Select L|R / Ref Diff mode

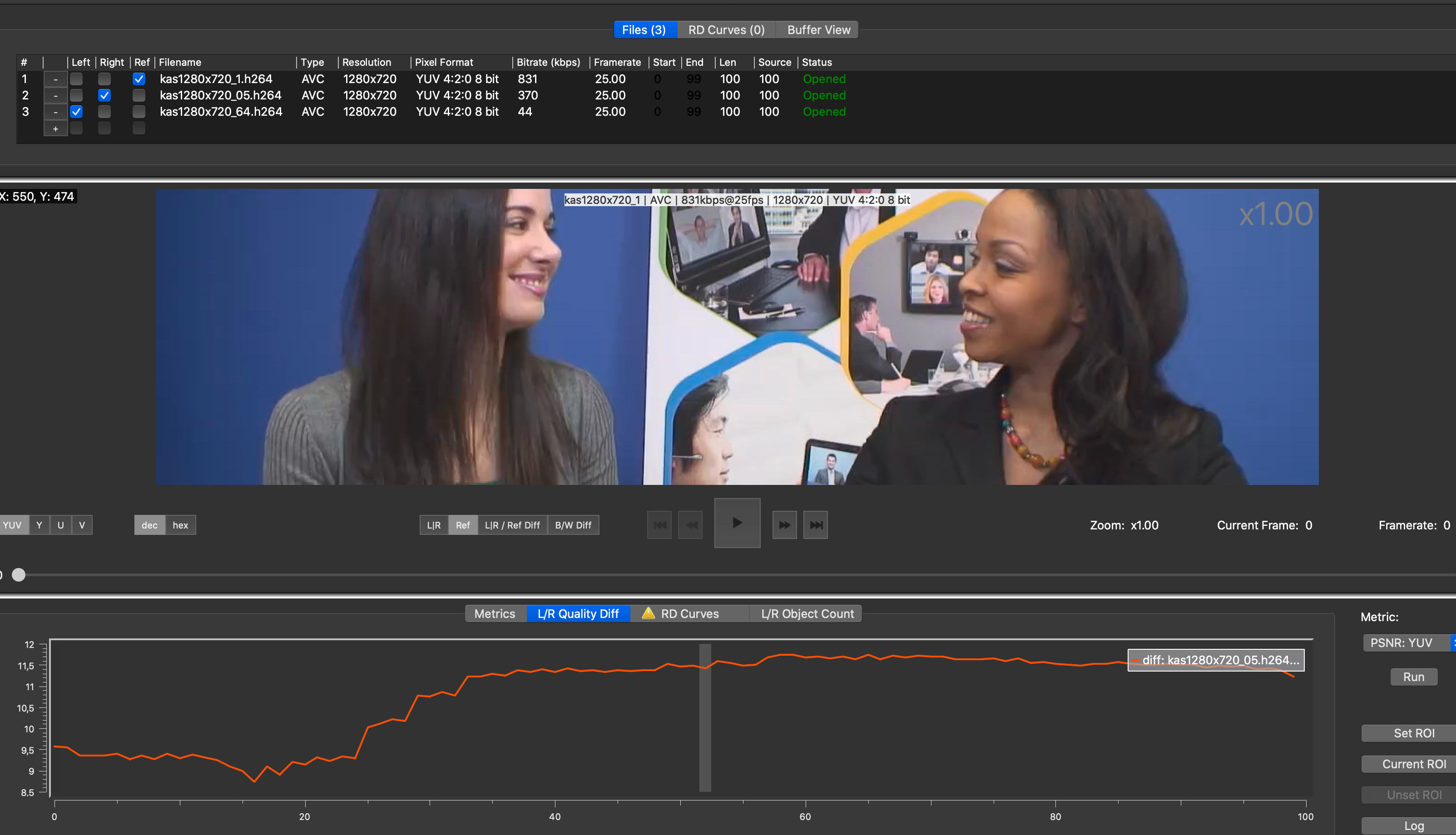513,525
